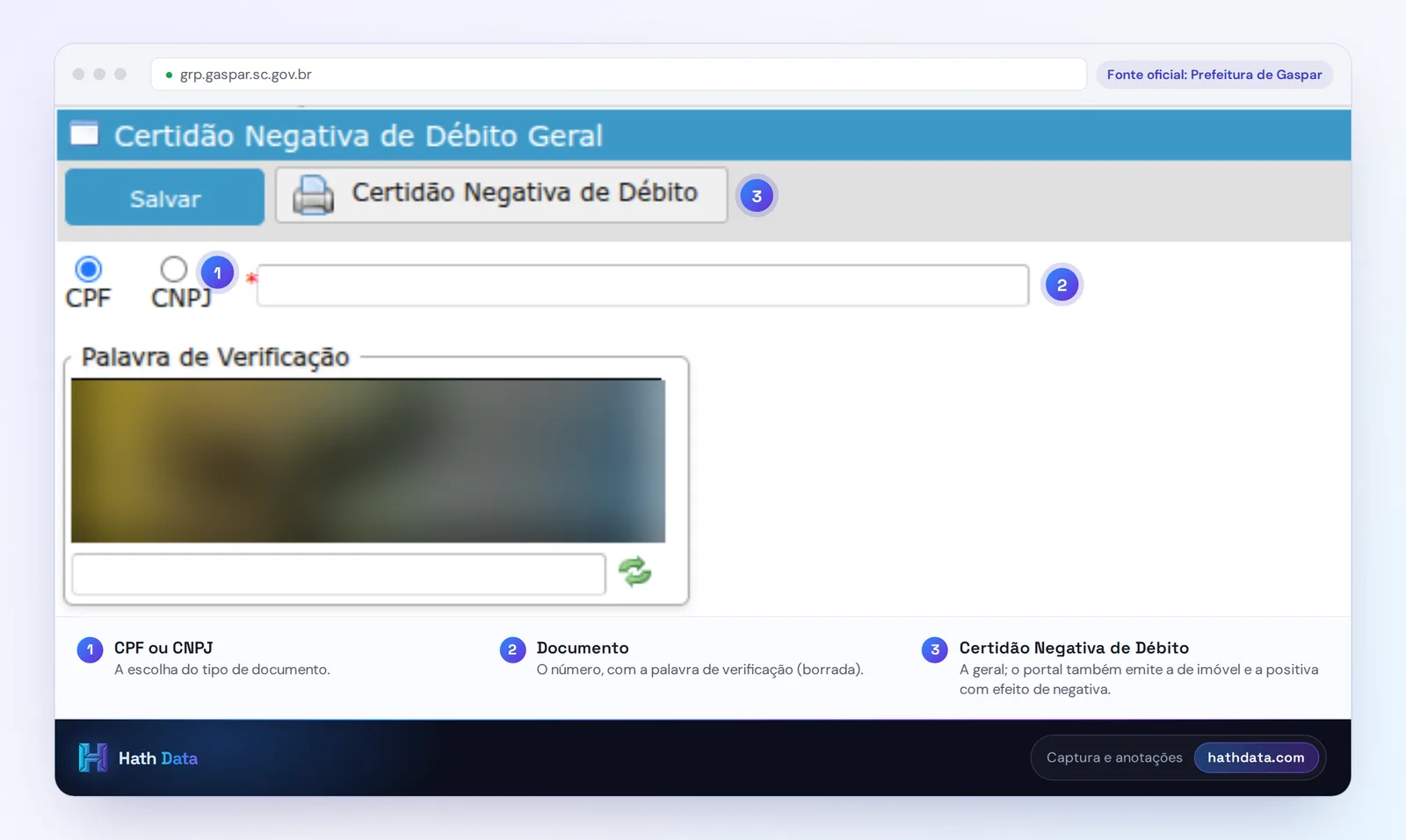The width and height of the screenshot is (1406, 840).
Task: Click the window icon beside the page title
Action: [x=84, y=134]
